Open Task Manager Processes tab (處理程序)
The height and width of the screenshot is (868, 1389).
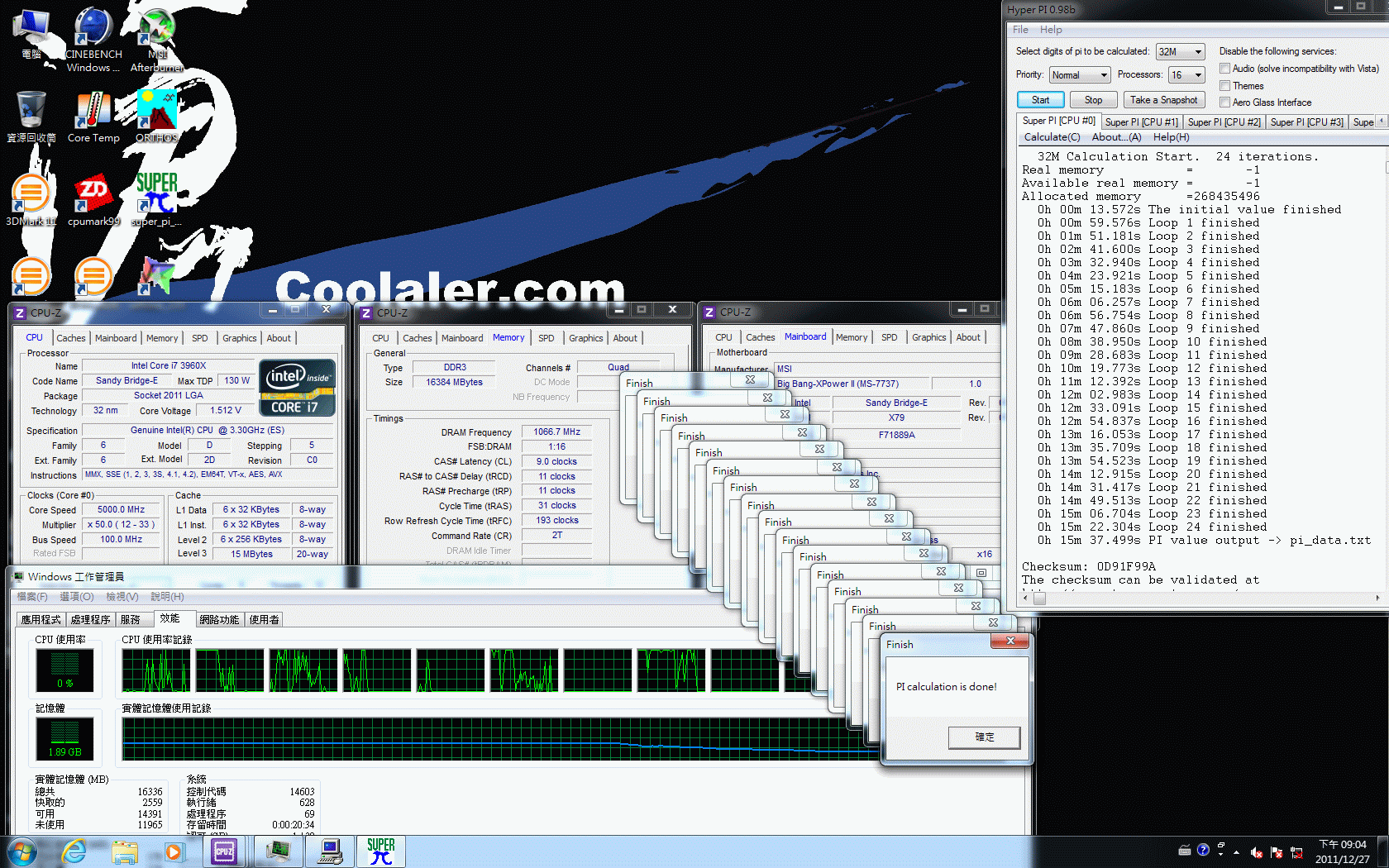[x=90, y=619]
